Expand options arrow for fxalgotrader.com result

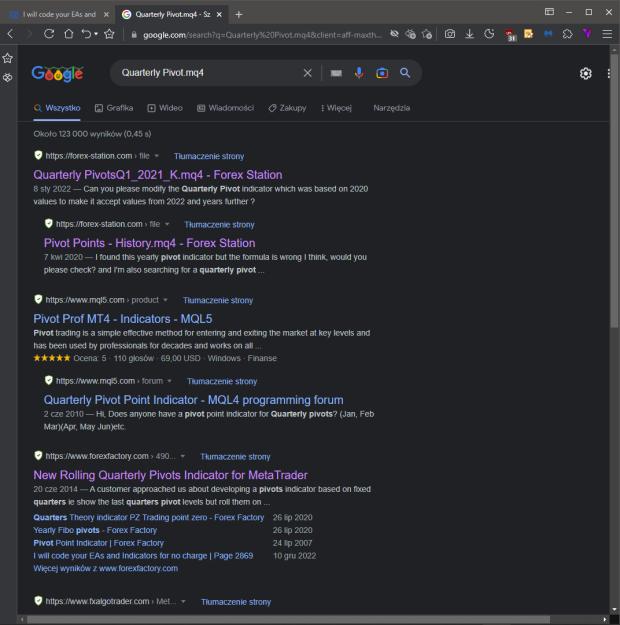[x=183, y=601]
